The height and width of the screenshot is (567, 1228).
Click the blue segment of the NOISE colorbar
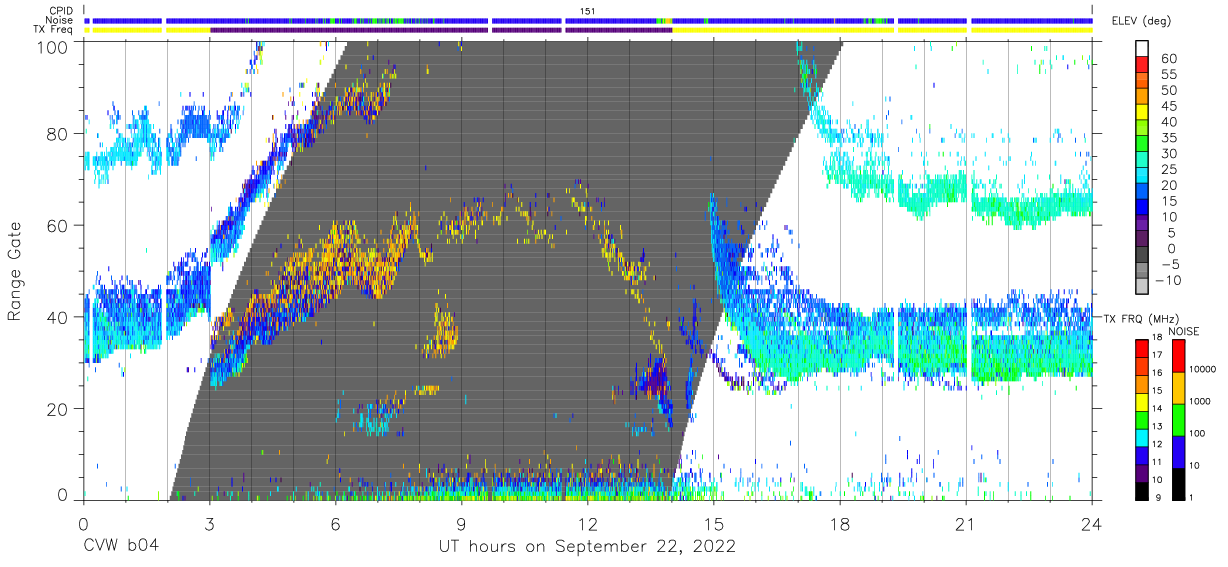pos(1178,452)
